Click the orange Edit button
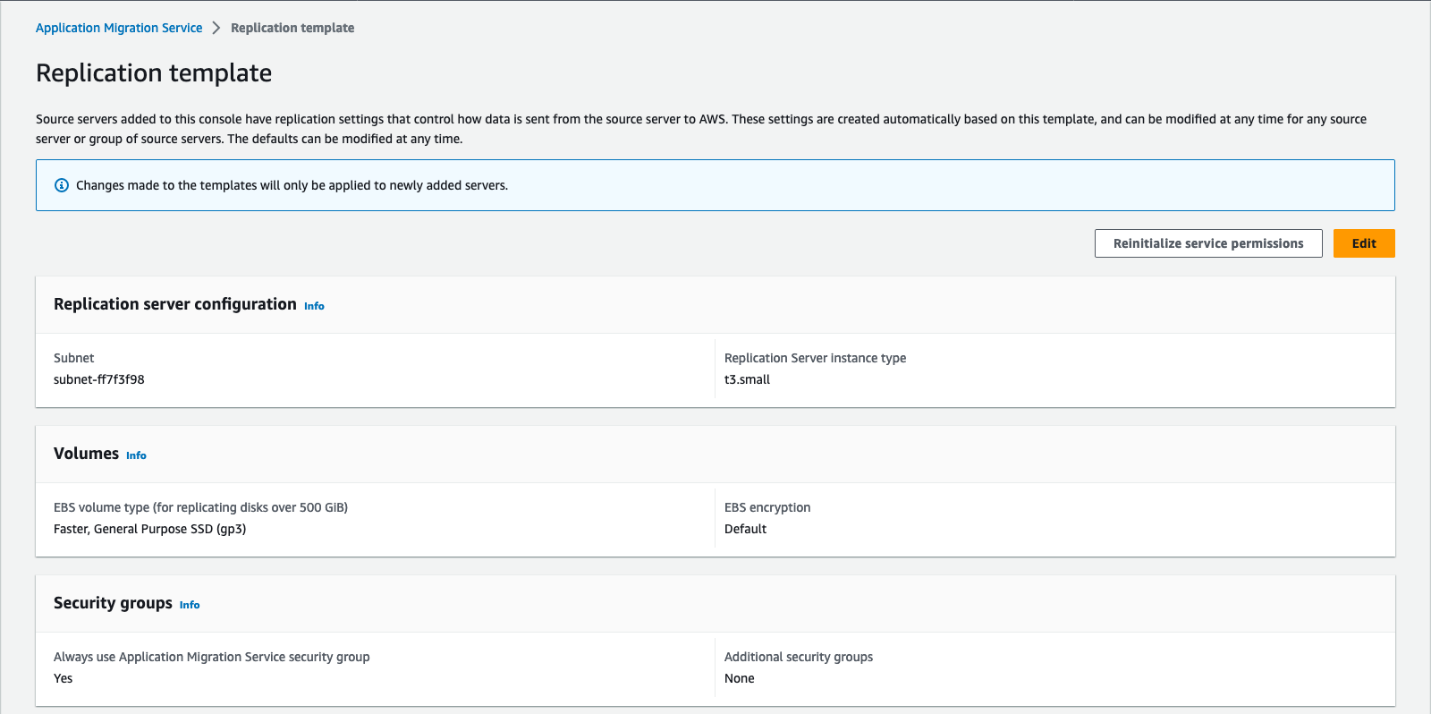Viewport: 1431px width, 714px height. point(1363,244)
